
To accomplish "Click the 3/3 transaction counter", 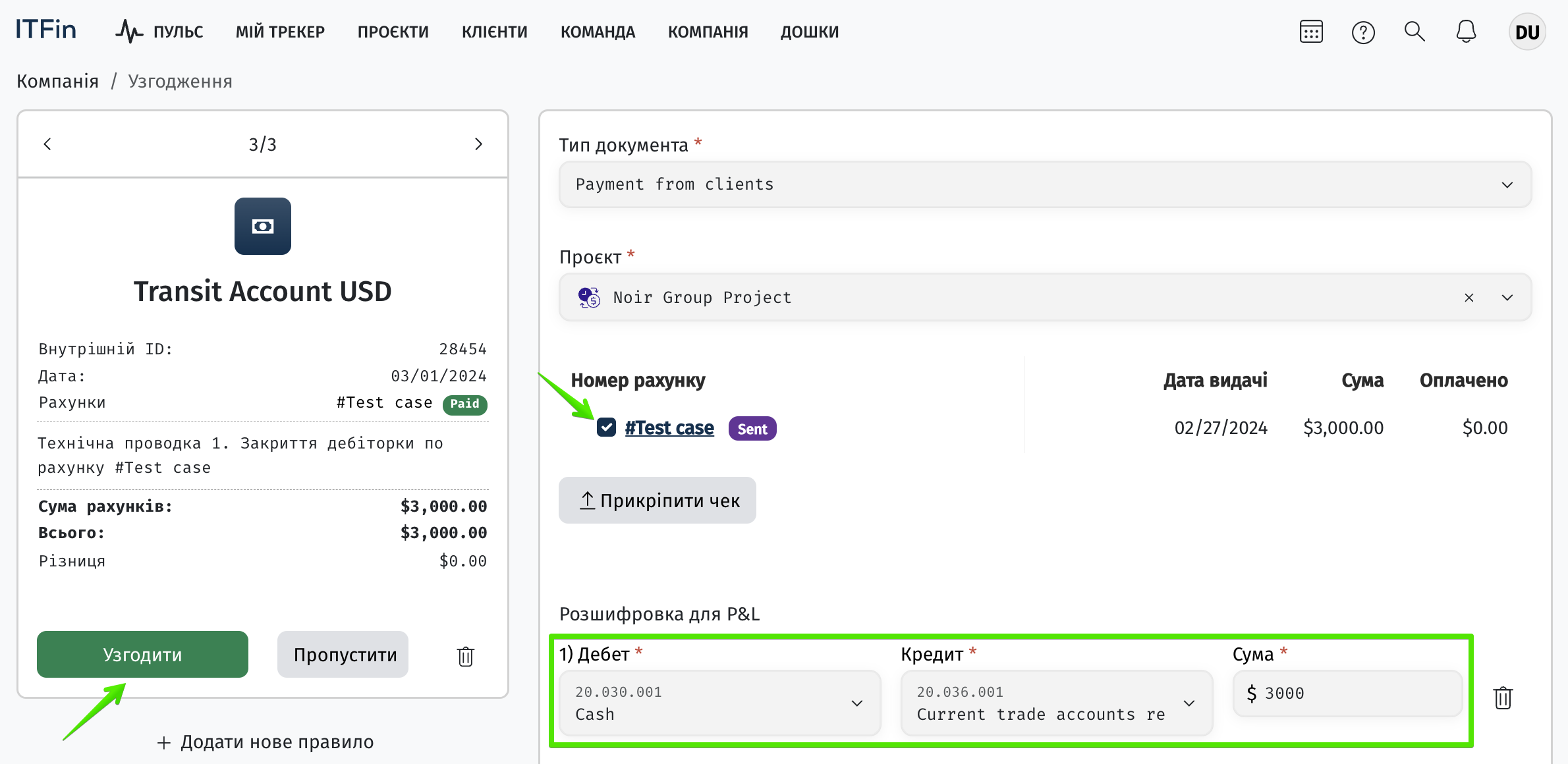I will 262,144.
